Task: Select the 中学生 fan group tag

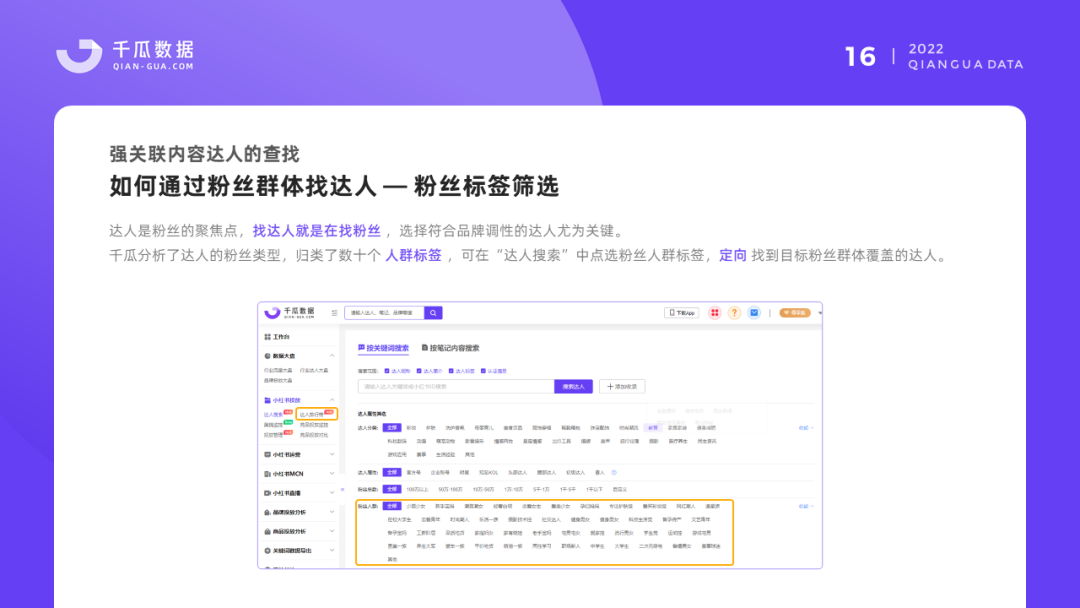Action: pyautogui.click(x=596, y=546)
